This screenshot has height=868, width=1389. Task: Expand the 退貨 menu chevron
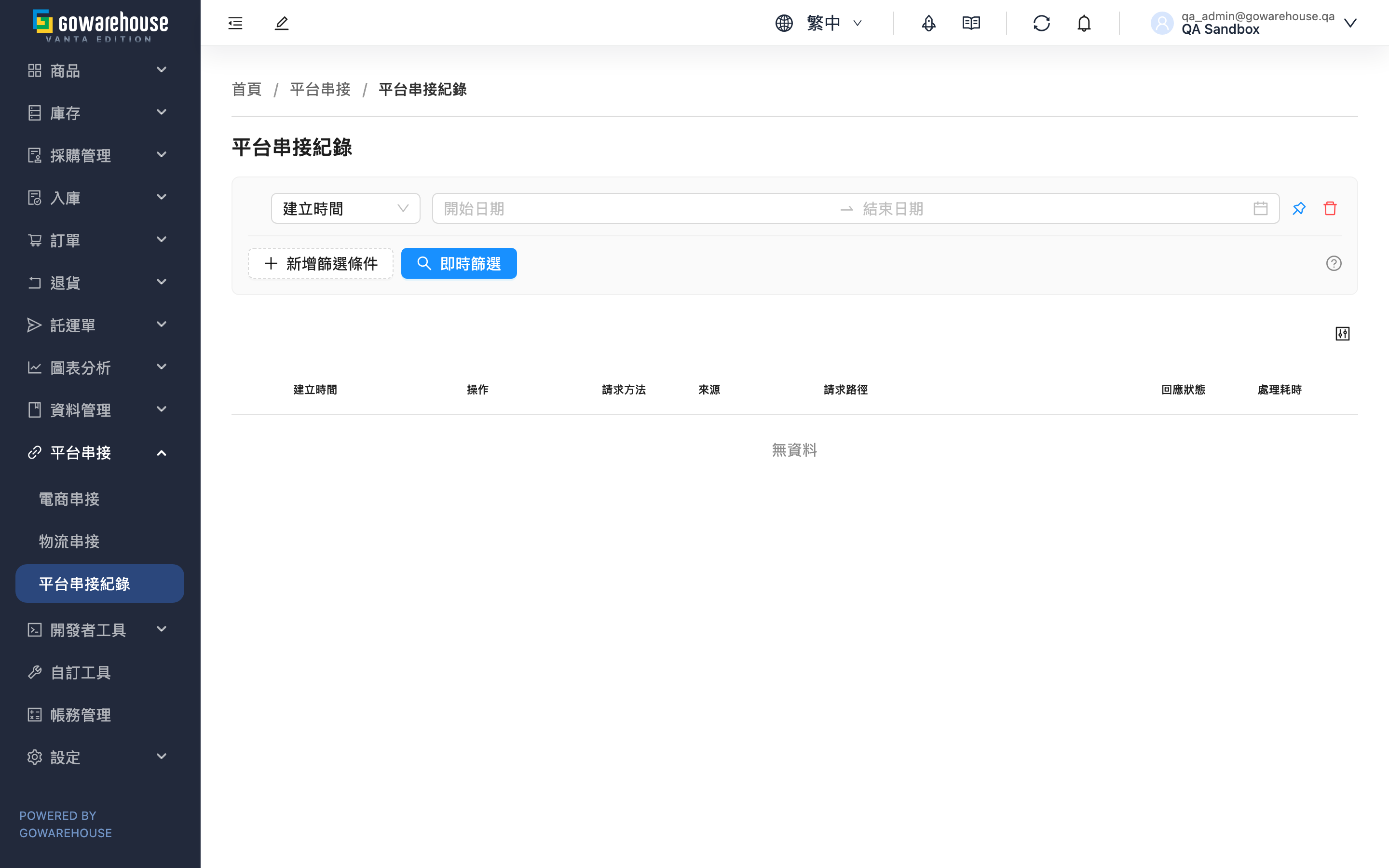coord(162,283)
